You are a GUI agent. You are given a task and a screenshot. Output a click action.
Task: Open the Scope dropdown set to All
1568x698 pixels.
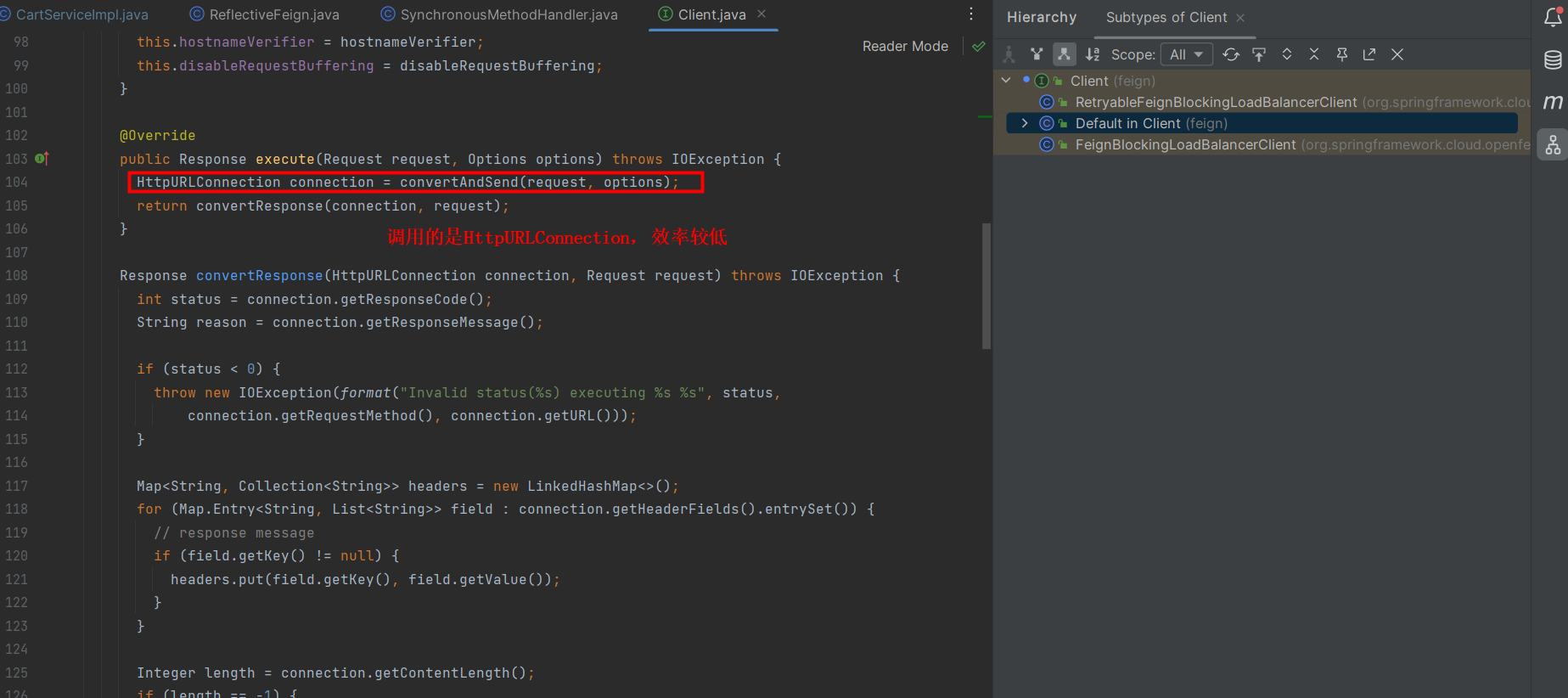pyautogui.click(x=1186, y=54)
